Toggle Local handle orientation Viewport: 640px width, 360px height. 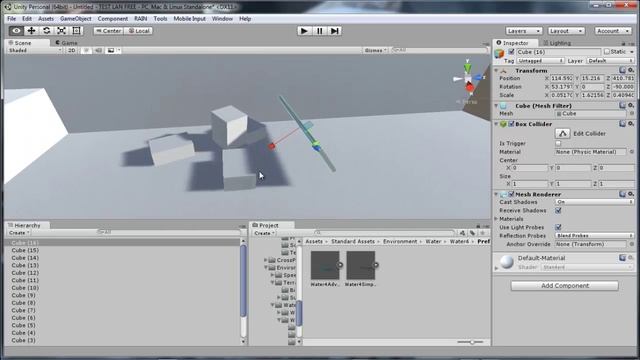tap(138, 31)
